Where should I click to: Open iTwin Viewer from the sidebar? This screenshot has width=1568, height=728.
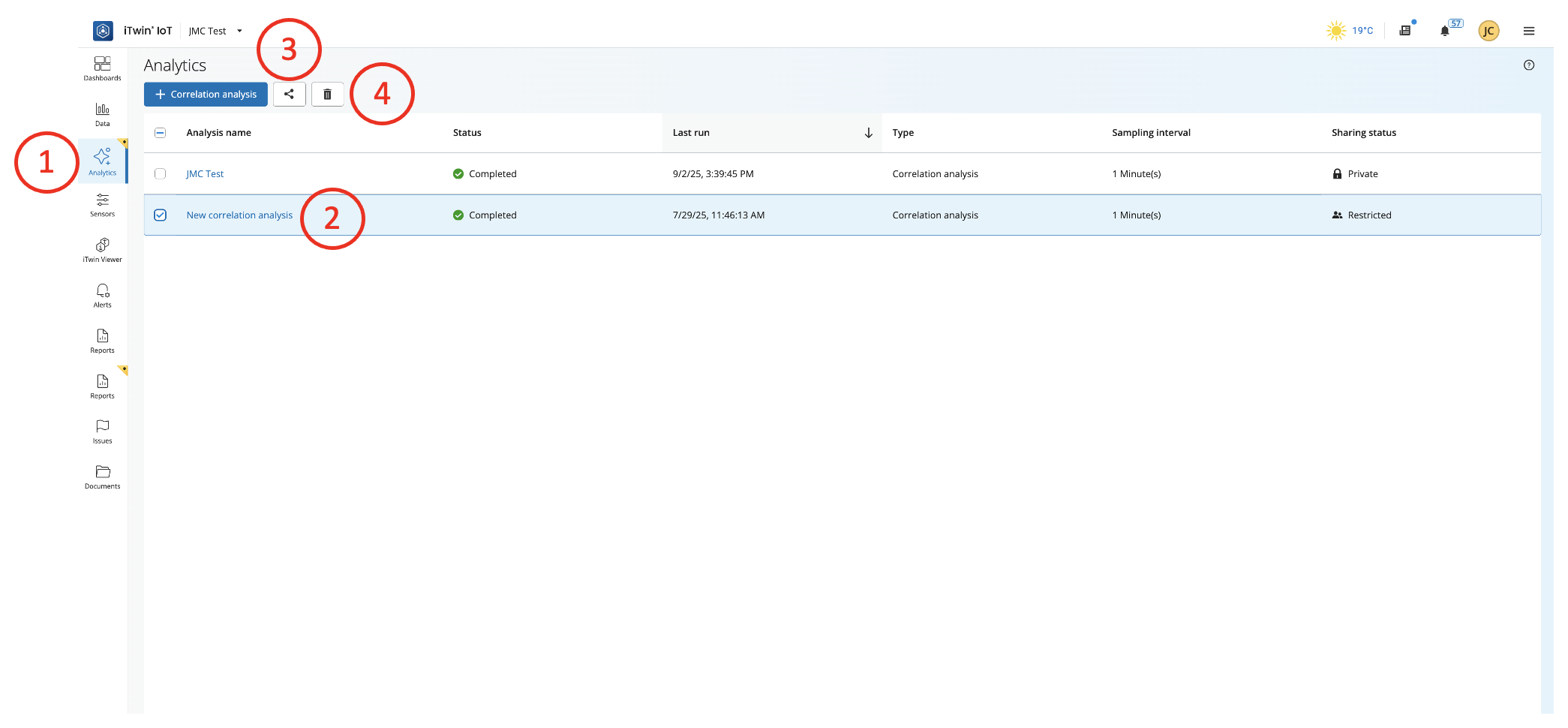pyautogui.click(x=102, y=250)
